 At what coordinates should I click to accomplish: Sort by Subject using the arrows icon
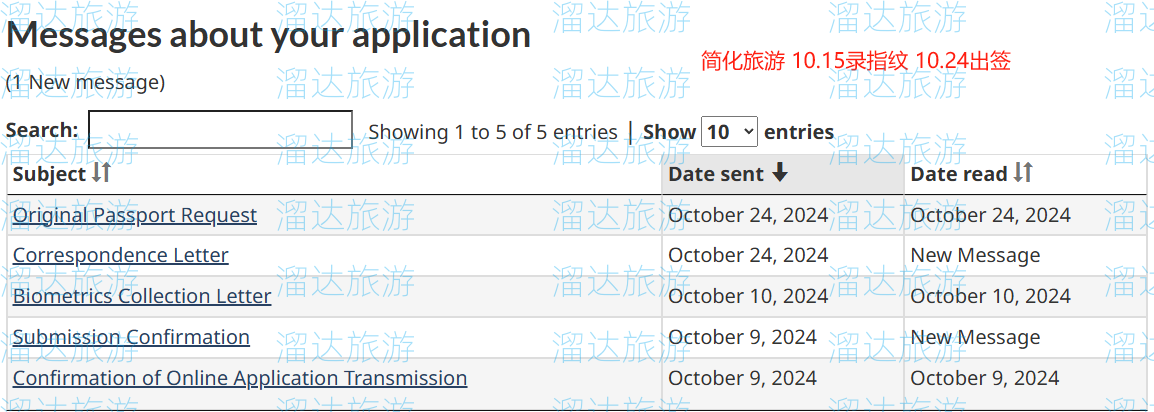[102, 173]
